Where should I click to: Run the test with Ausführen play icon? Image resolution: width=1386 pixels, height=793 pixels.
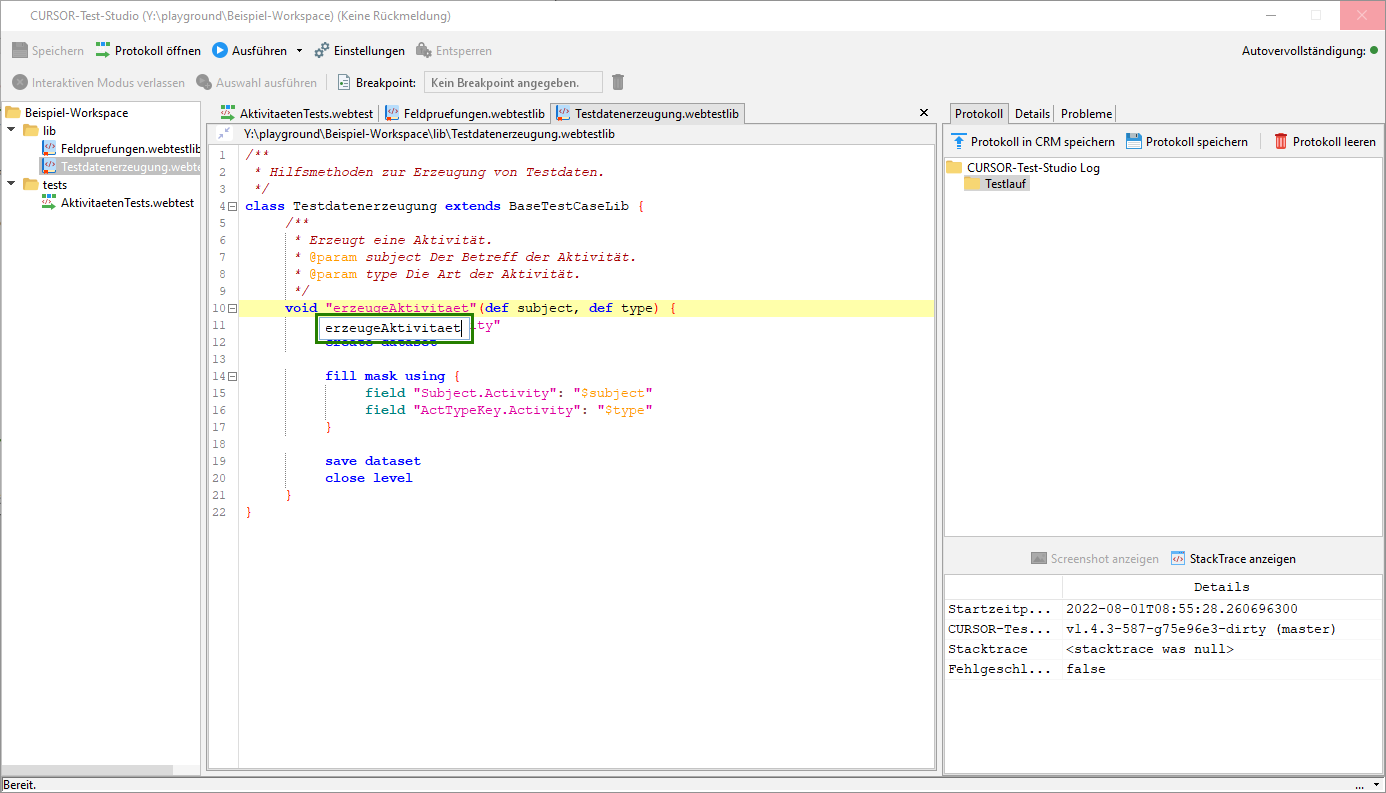220,51
